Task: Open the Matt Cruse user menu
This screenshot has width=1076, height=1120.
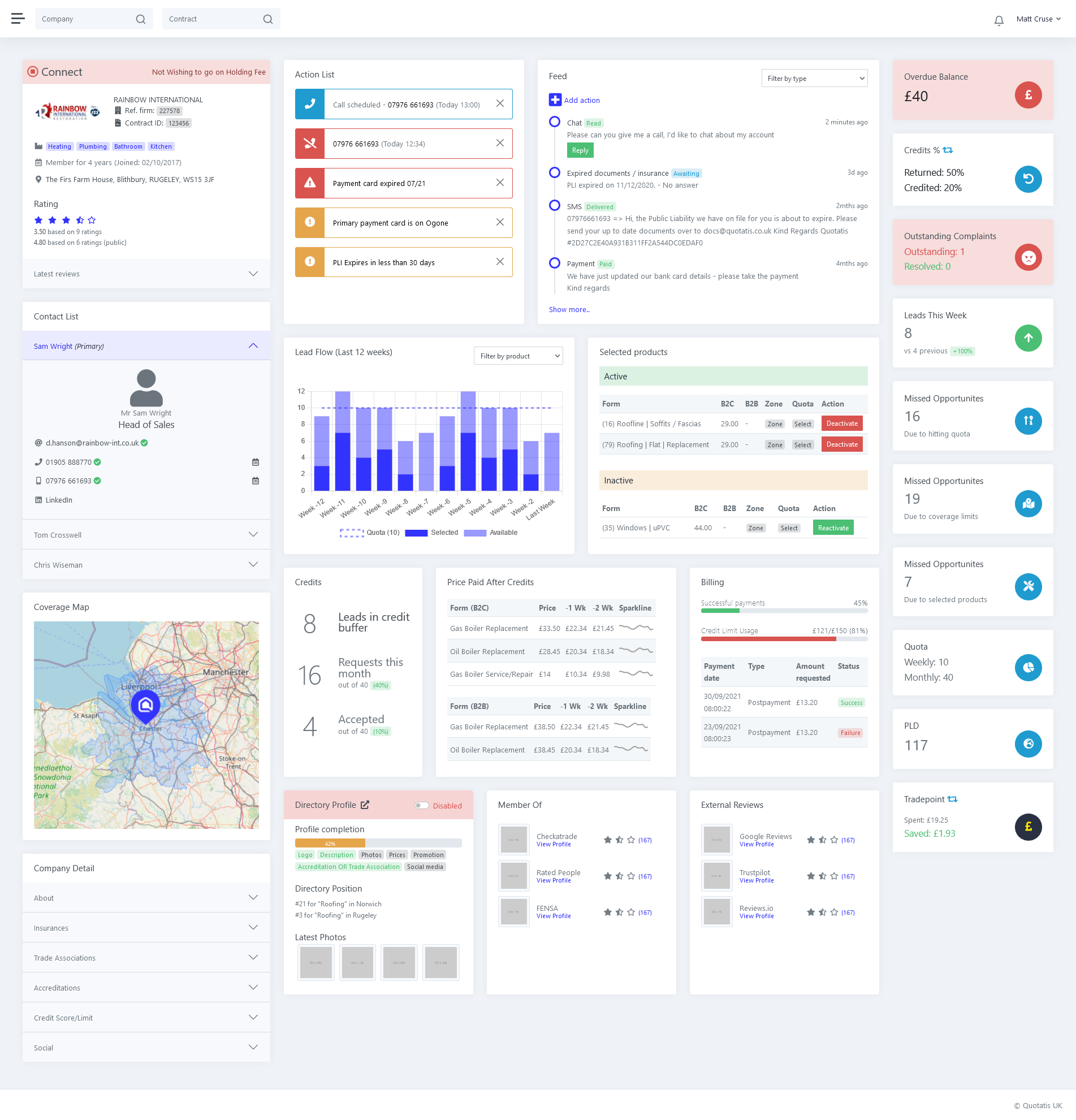Action: pyautogui.click(x=1038, y=19)
